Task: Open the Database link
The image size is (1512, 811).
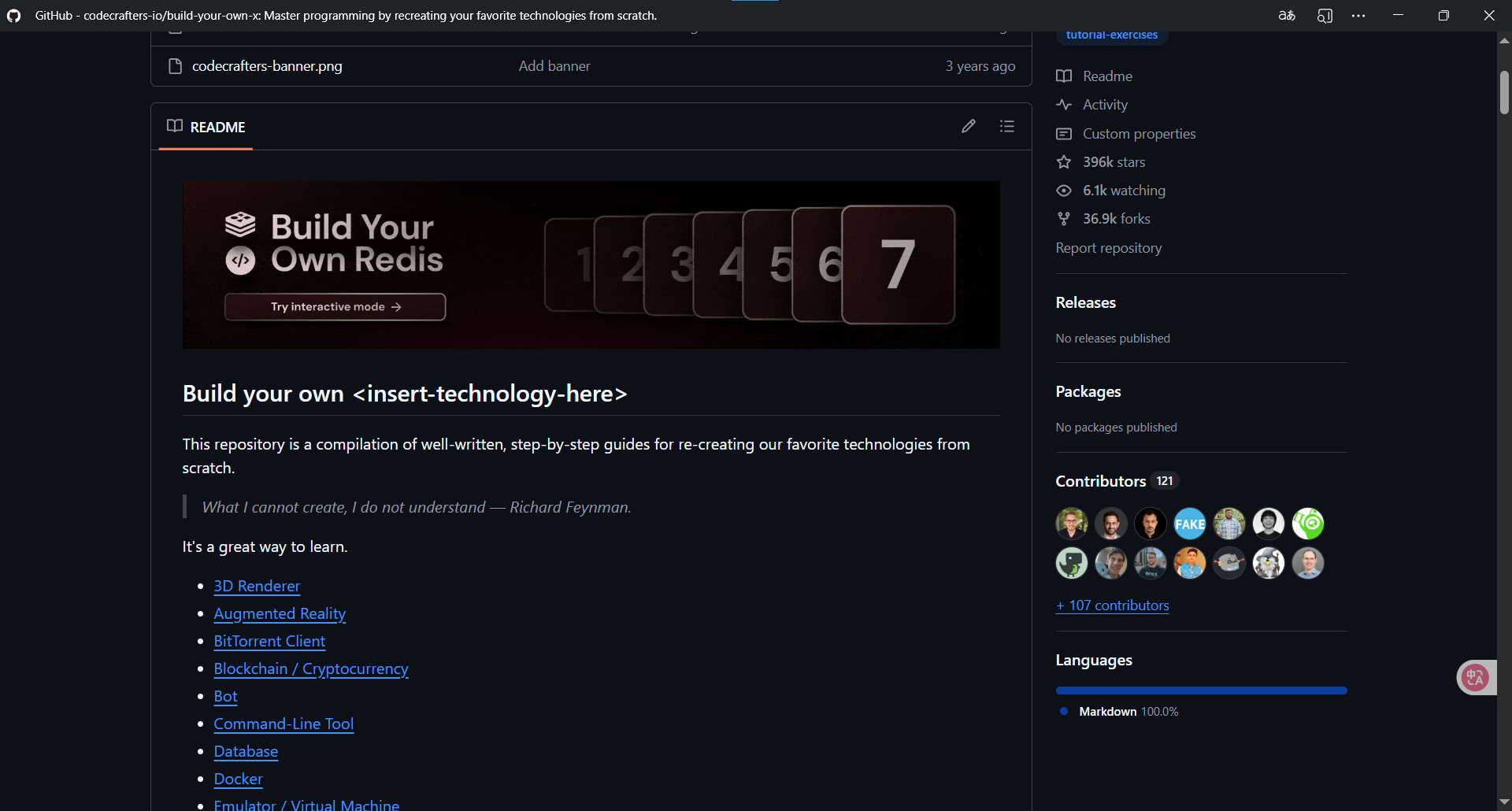Action: (246, 751)
